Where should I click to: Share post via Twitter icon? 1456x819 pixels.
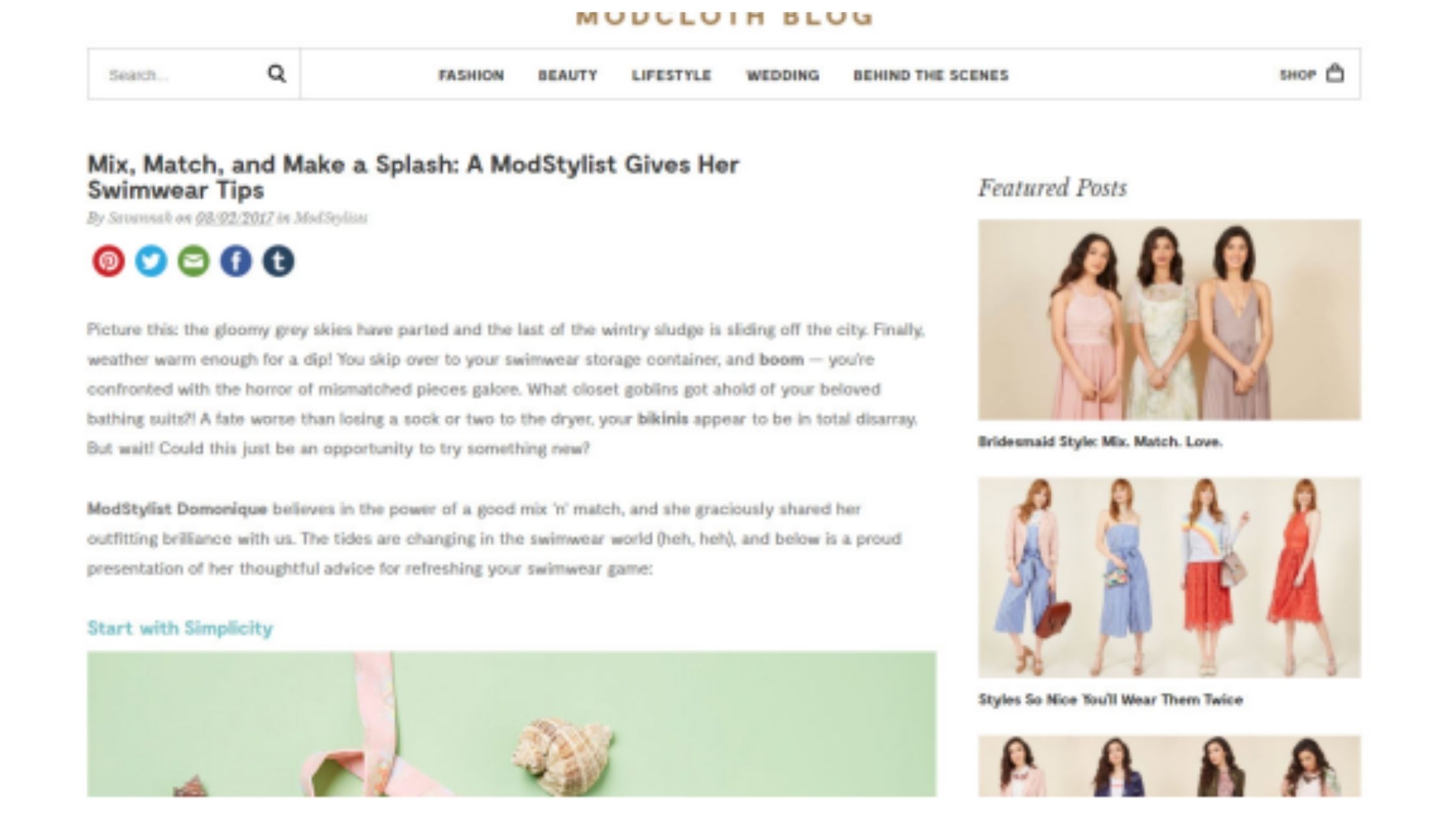point(151,261)
